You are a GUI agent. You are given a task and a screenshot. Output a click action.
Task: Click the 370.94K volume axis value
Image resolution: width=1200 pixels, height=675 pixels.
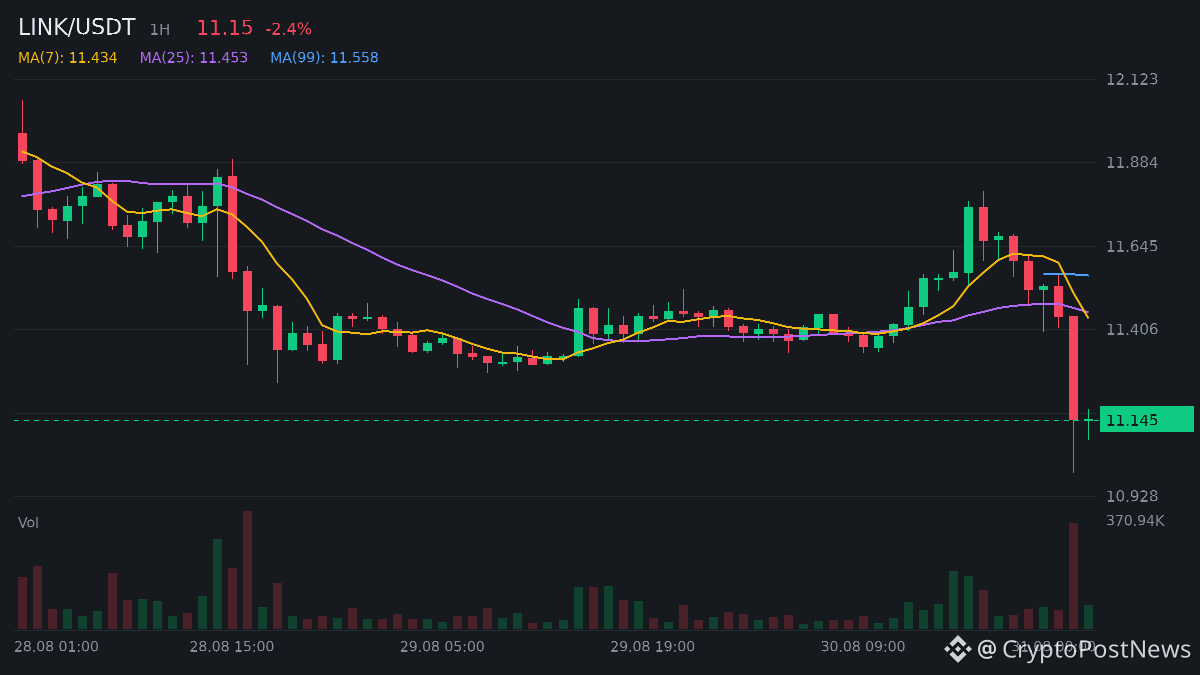(x=1135, y=521)
